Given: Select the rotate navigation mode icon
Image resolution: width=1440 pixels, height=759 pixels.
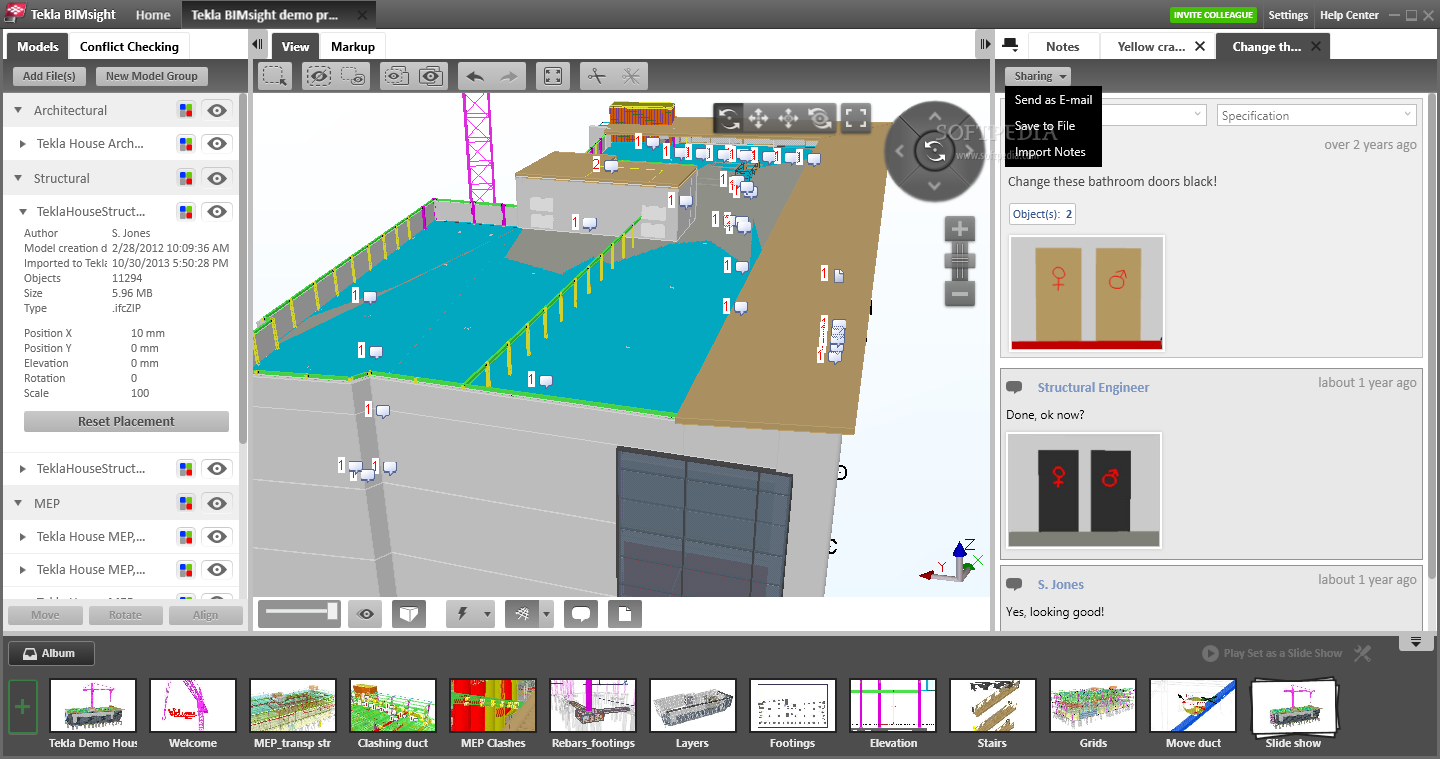Looking at the screenshot, I should [x=729, y=119].
